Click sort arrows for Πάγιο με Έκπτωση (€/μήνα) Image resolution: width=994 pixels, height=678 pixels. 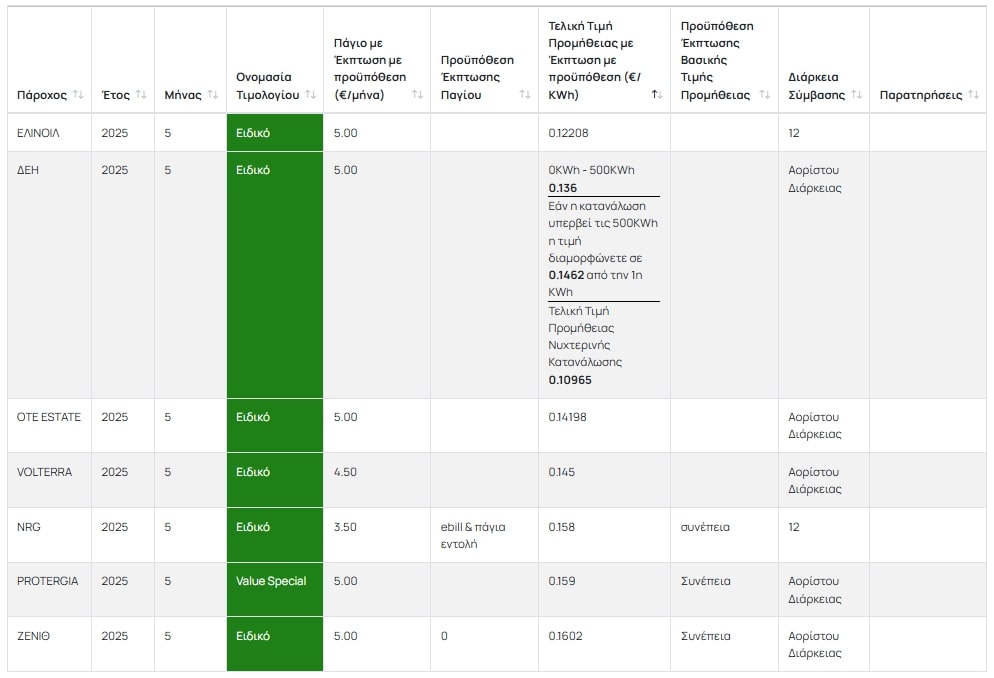tap(418, 95)
